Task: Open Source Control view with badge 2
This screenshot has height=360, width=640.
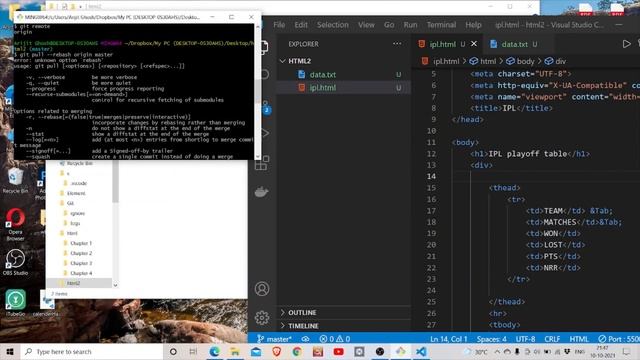Action: (x=264, y=107)
